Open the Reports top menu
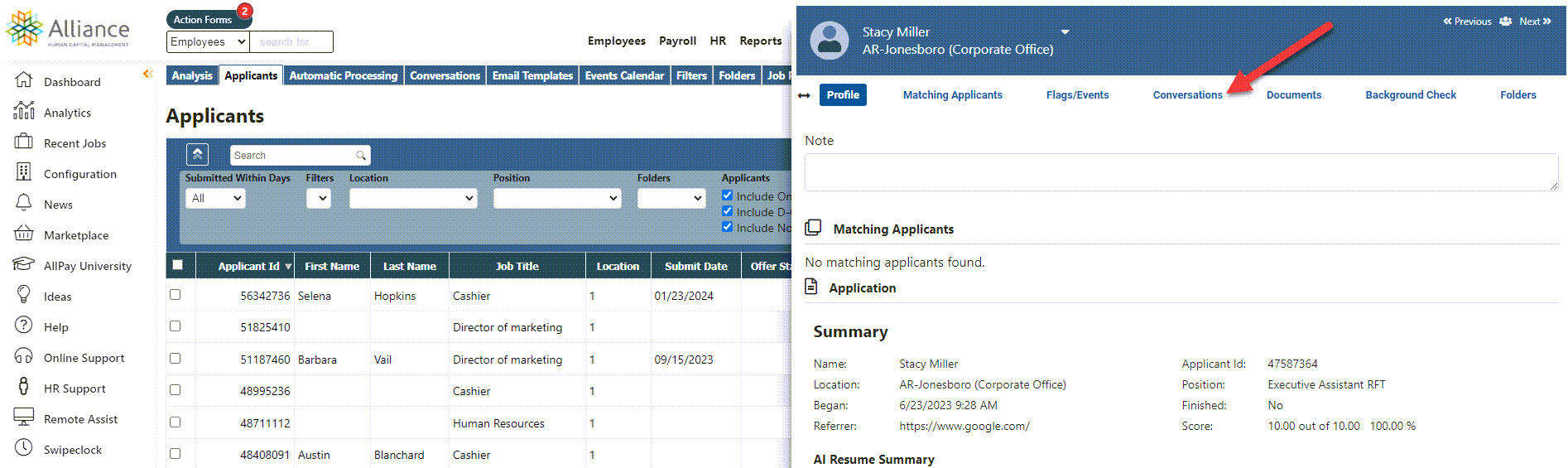Viewport: 1568px width, 468px height. (x=760, y=41)
